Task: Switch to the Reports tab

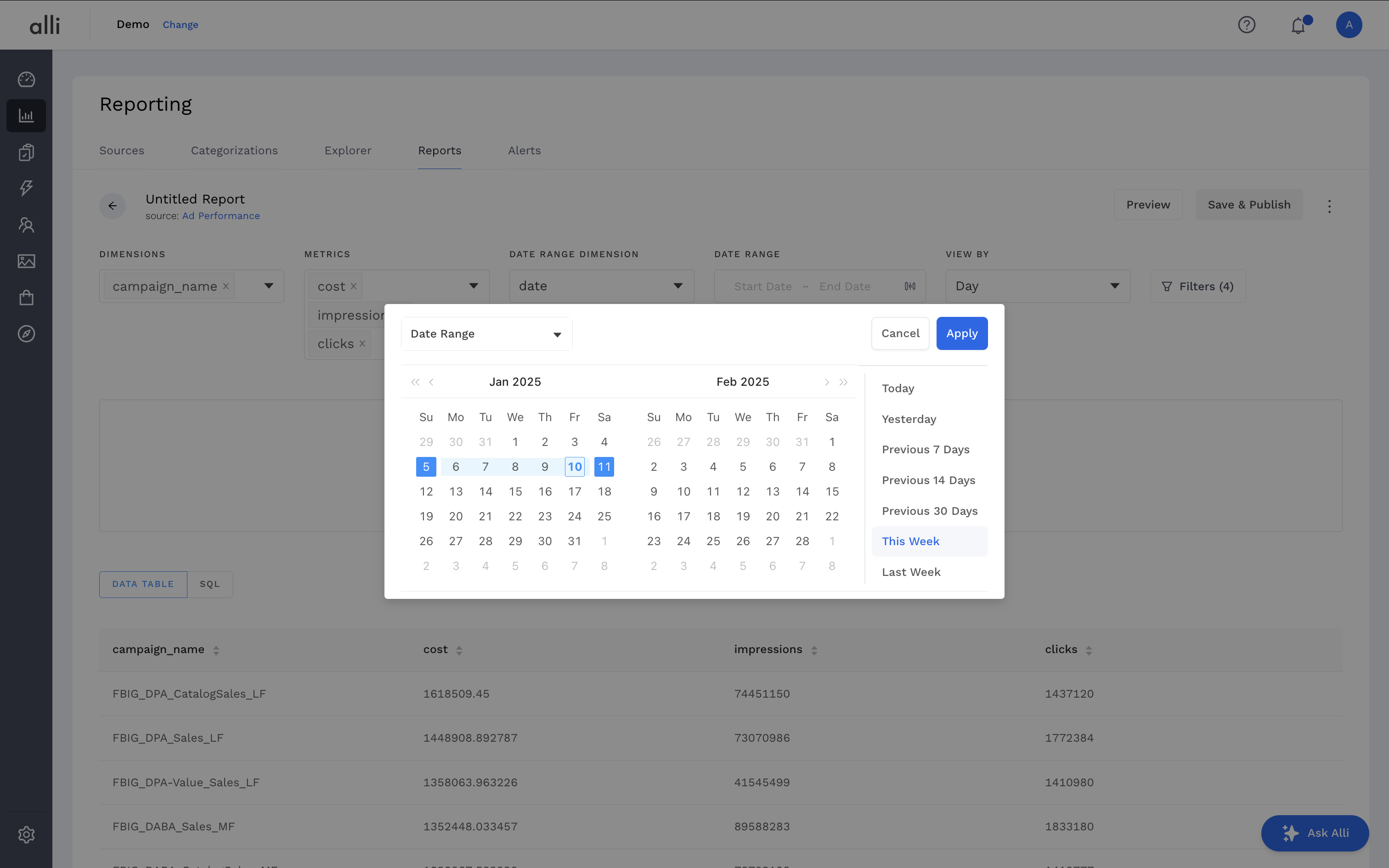Action: [440, 151]
